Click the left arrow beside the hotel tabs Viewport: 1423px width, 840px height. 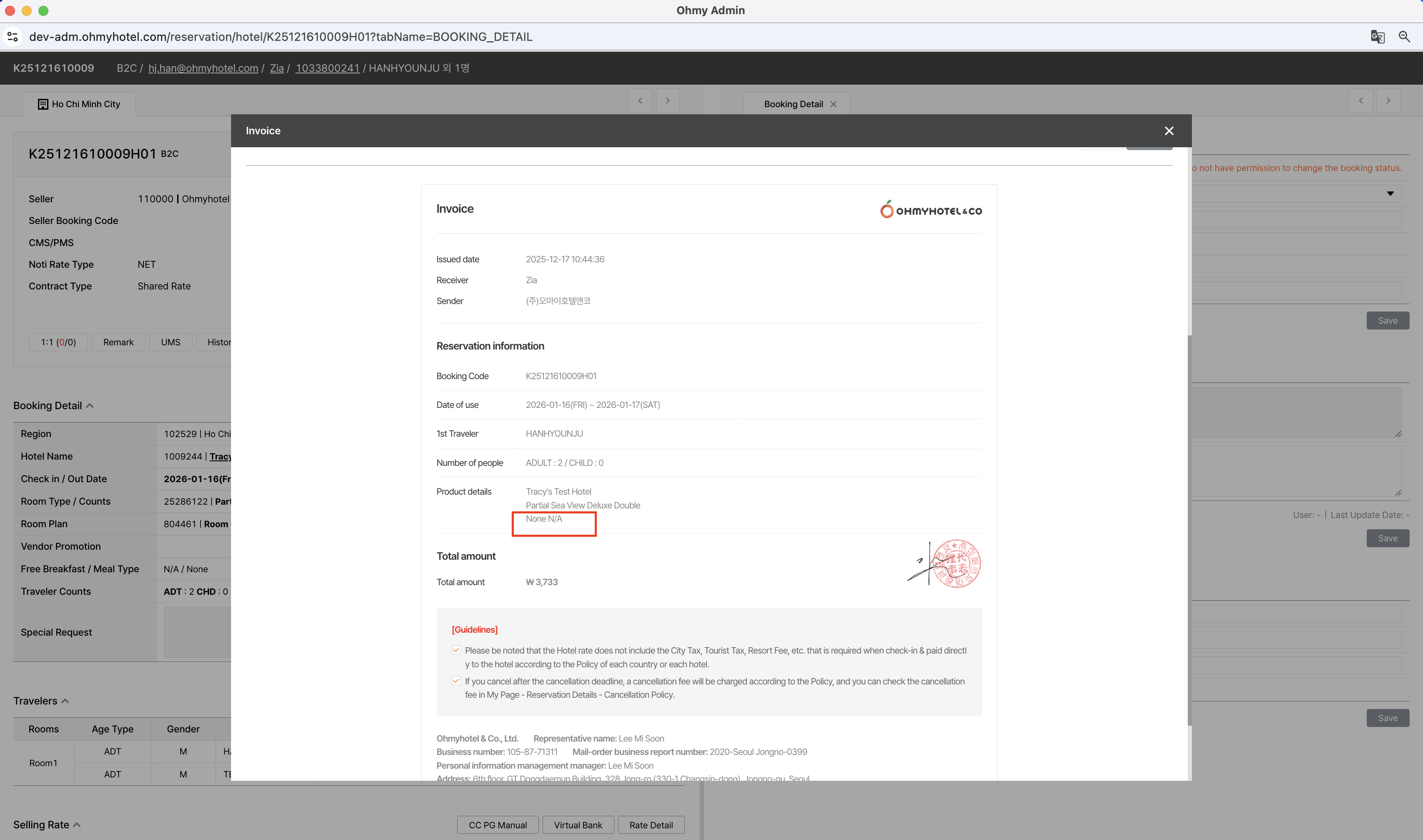click(x=640, y=101)
